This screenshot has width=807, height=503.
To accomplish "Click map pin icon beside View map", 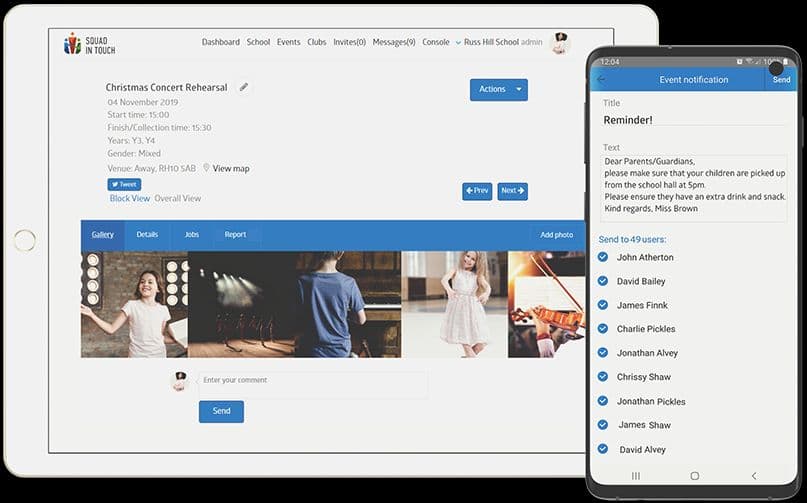I will click(x=206, y=168).
